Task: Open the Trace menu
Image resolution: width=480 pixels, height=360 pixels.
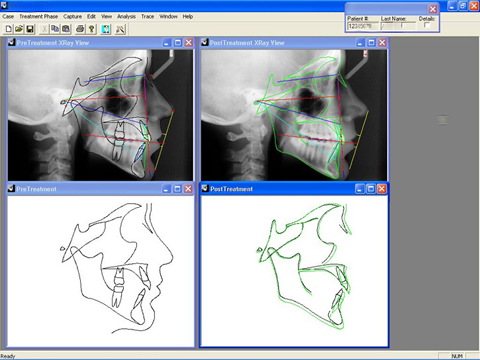Action: (147, 16)
